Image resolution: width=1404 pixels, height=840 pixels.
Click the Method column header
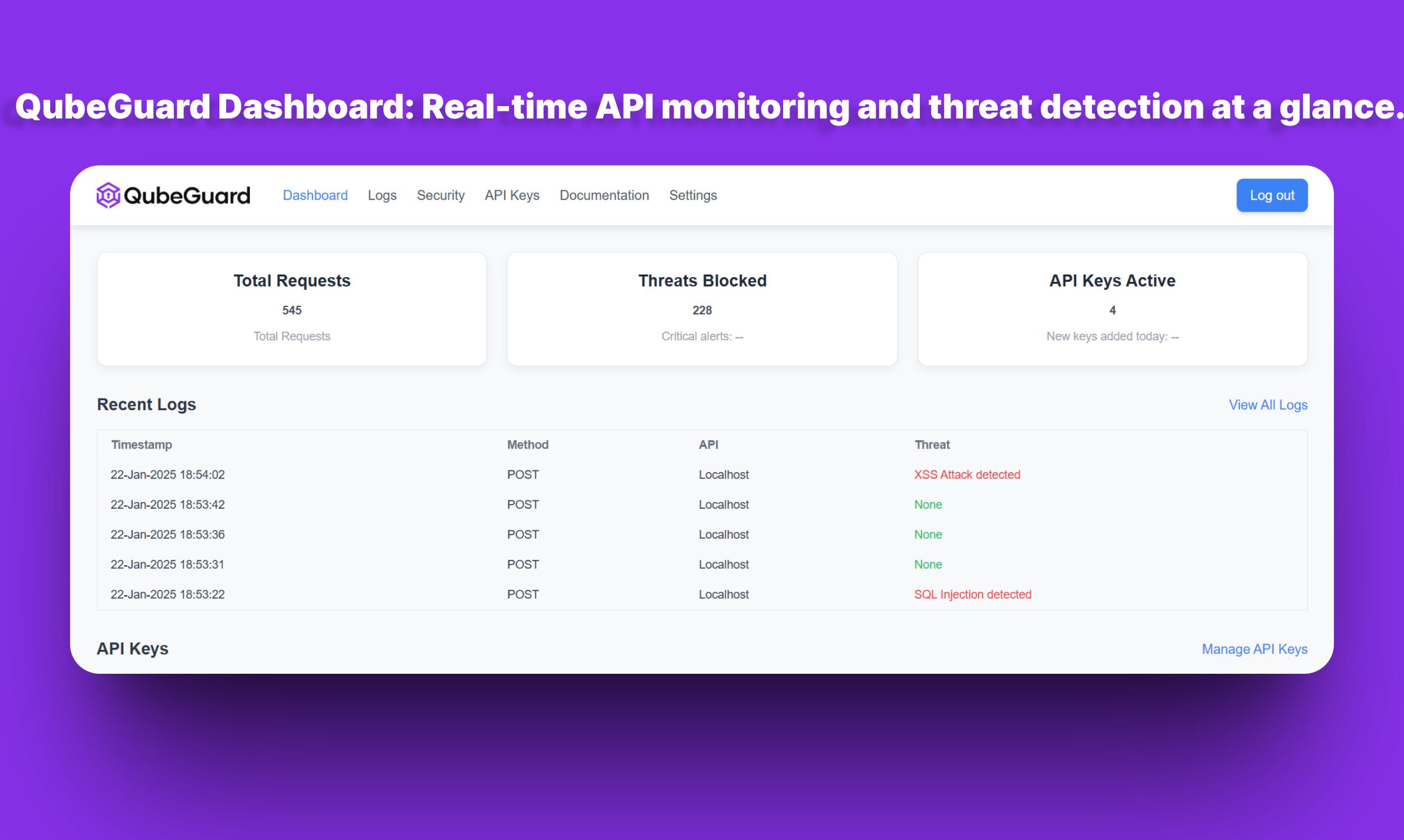point(528,444)
